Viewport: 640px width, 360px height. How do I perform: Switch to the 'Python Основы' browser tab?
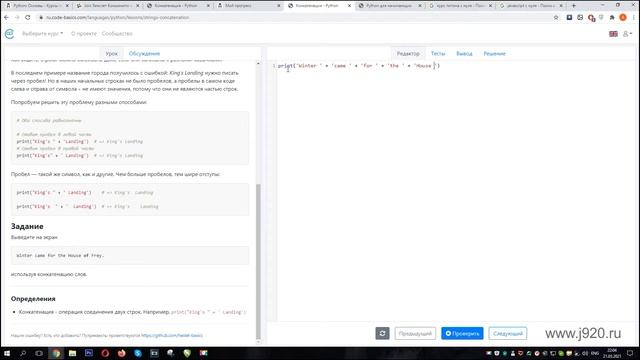click(x=37, y=6)
